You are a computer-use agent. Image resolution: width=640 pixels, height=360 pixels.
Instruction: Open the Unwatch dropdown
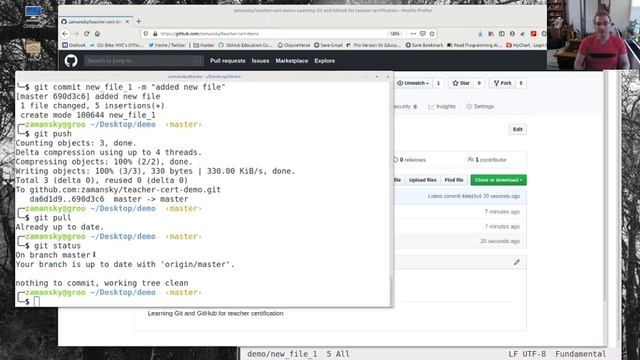[413, 83]
